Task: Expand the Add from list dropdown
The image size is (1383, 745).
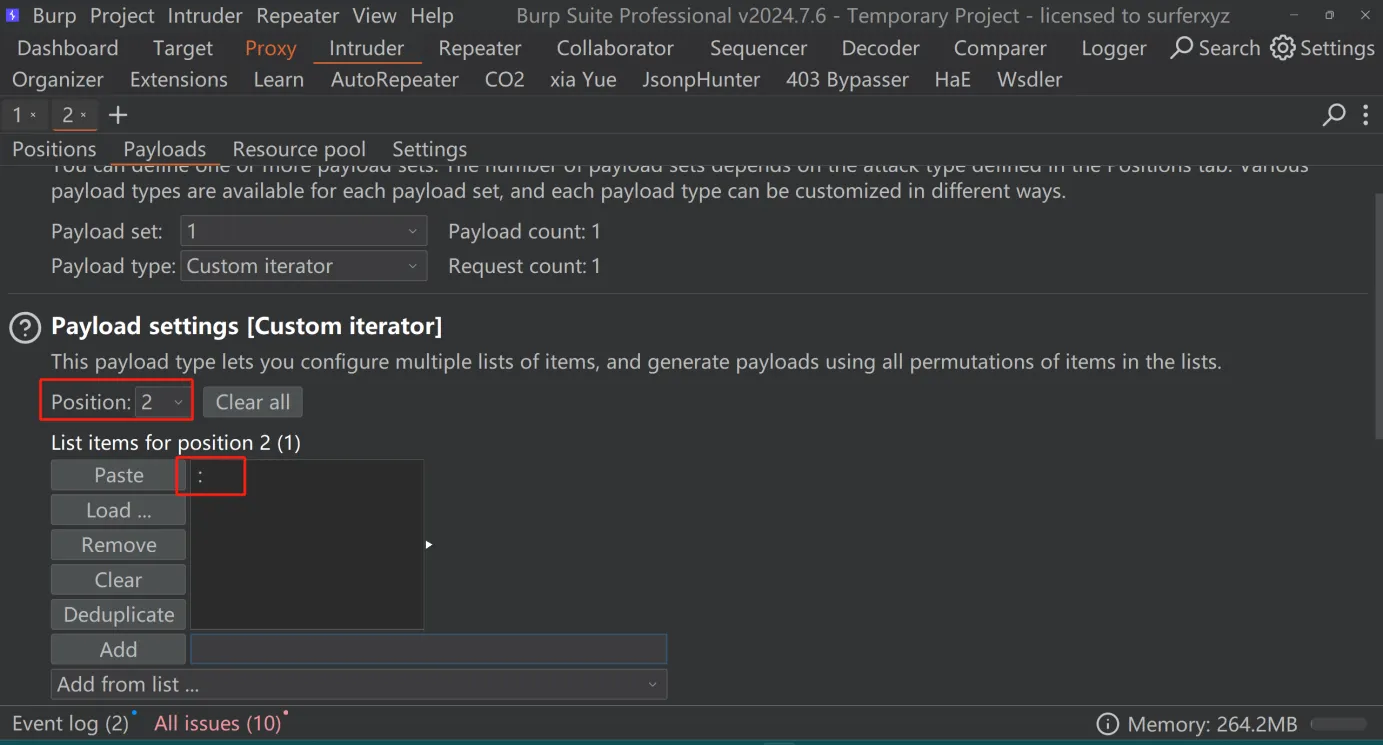Action: coord(359,685)
